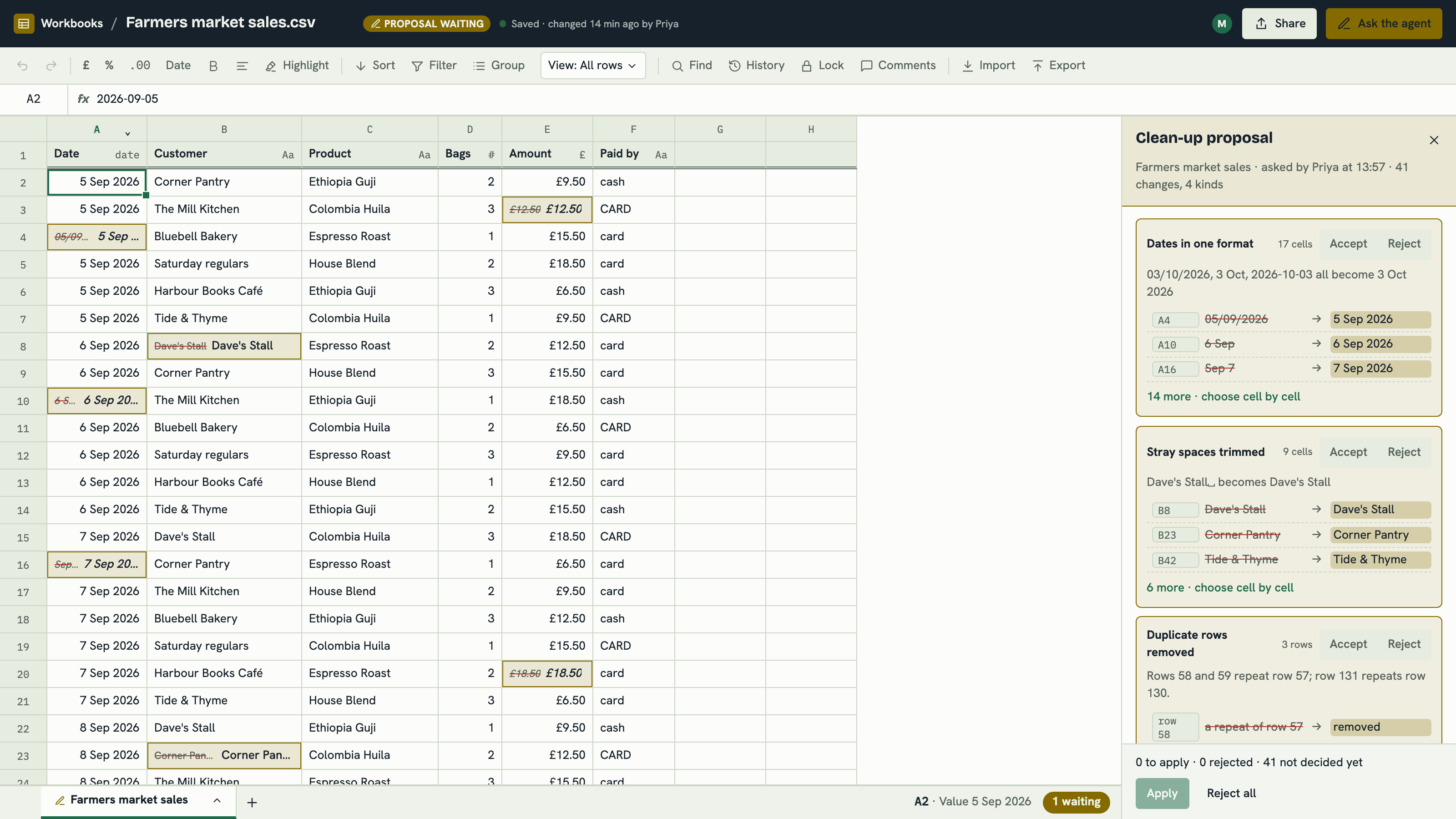Click Sort in the toolbar
This screenshot has height=819, width=1456.
click(x=375, y=66)
